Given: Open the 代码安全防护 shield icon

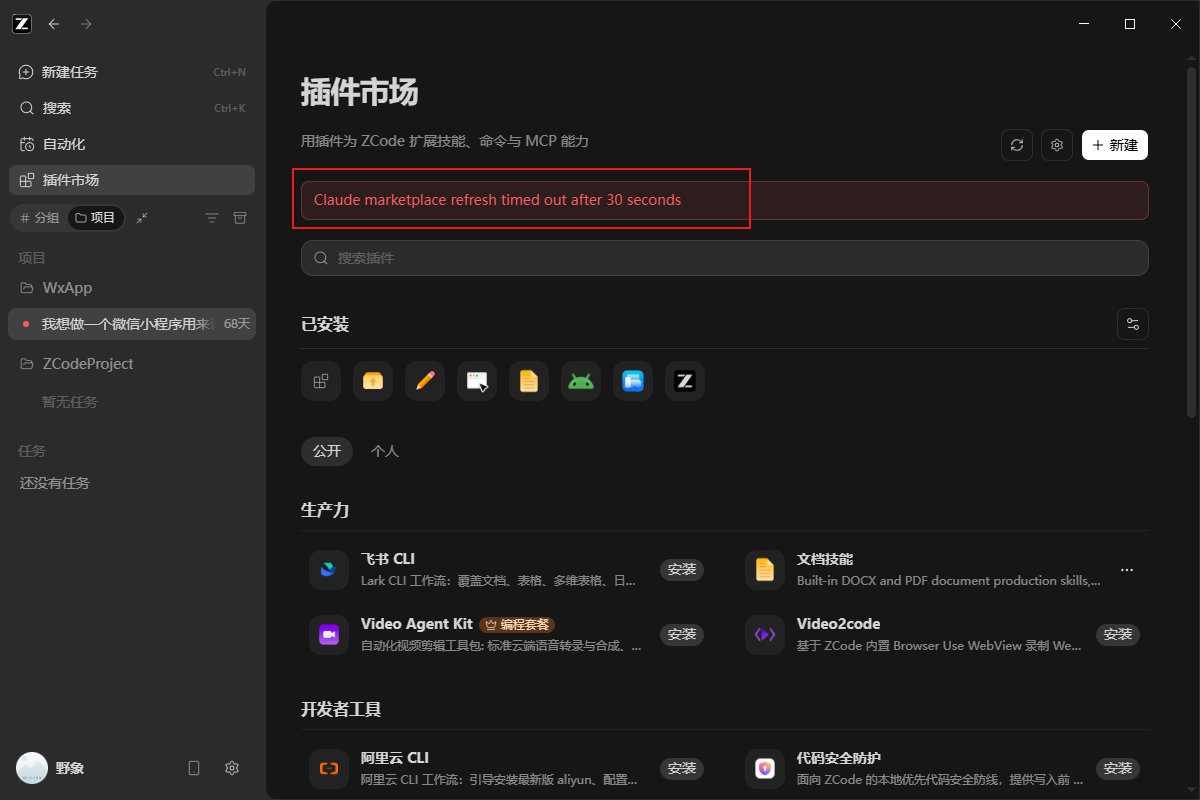Looking at the screenshot, I should [765, 769].
